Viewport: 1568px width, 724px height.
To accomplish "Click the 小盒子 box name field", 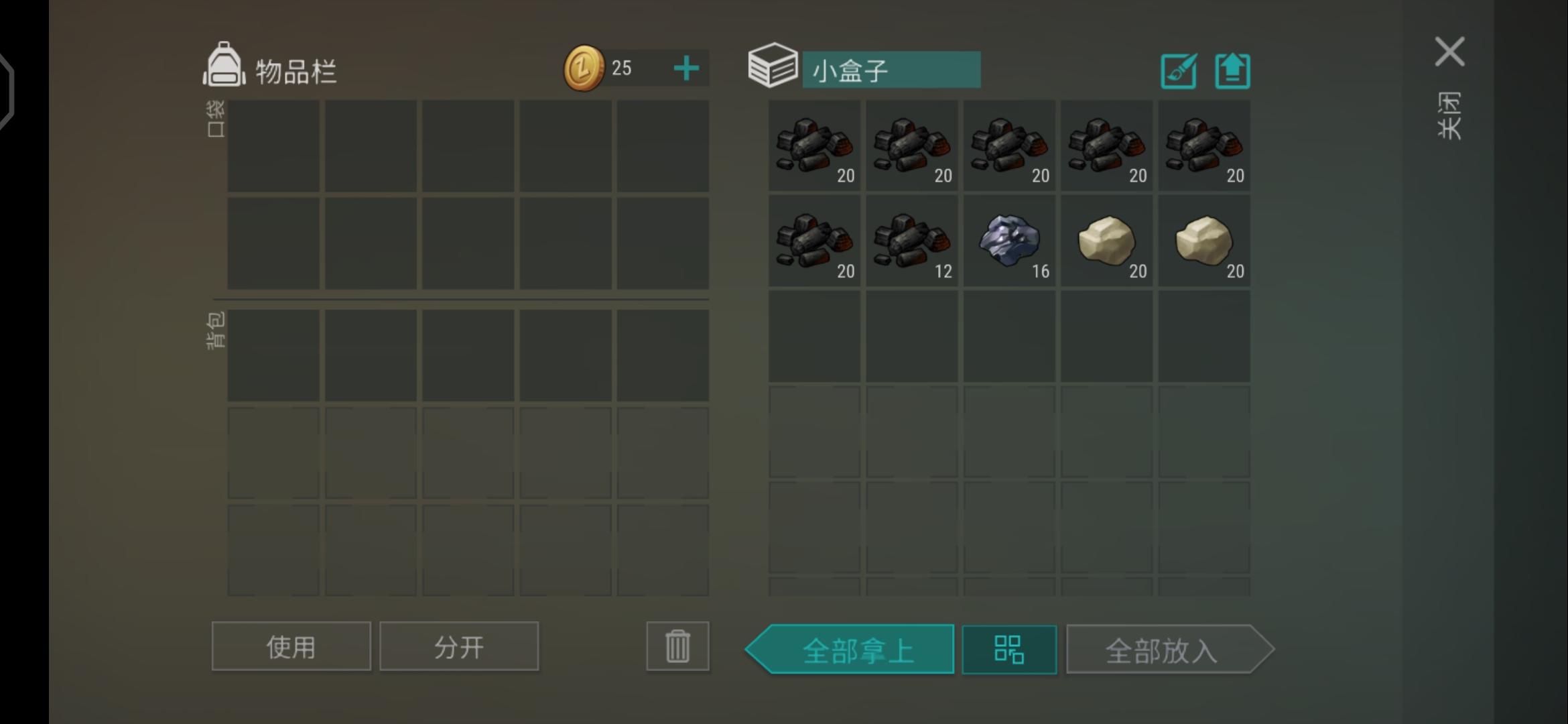I will (892, 70).
